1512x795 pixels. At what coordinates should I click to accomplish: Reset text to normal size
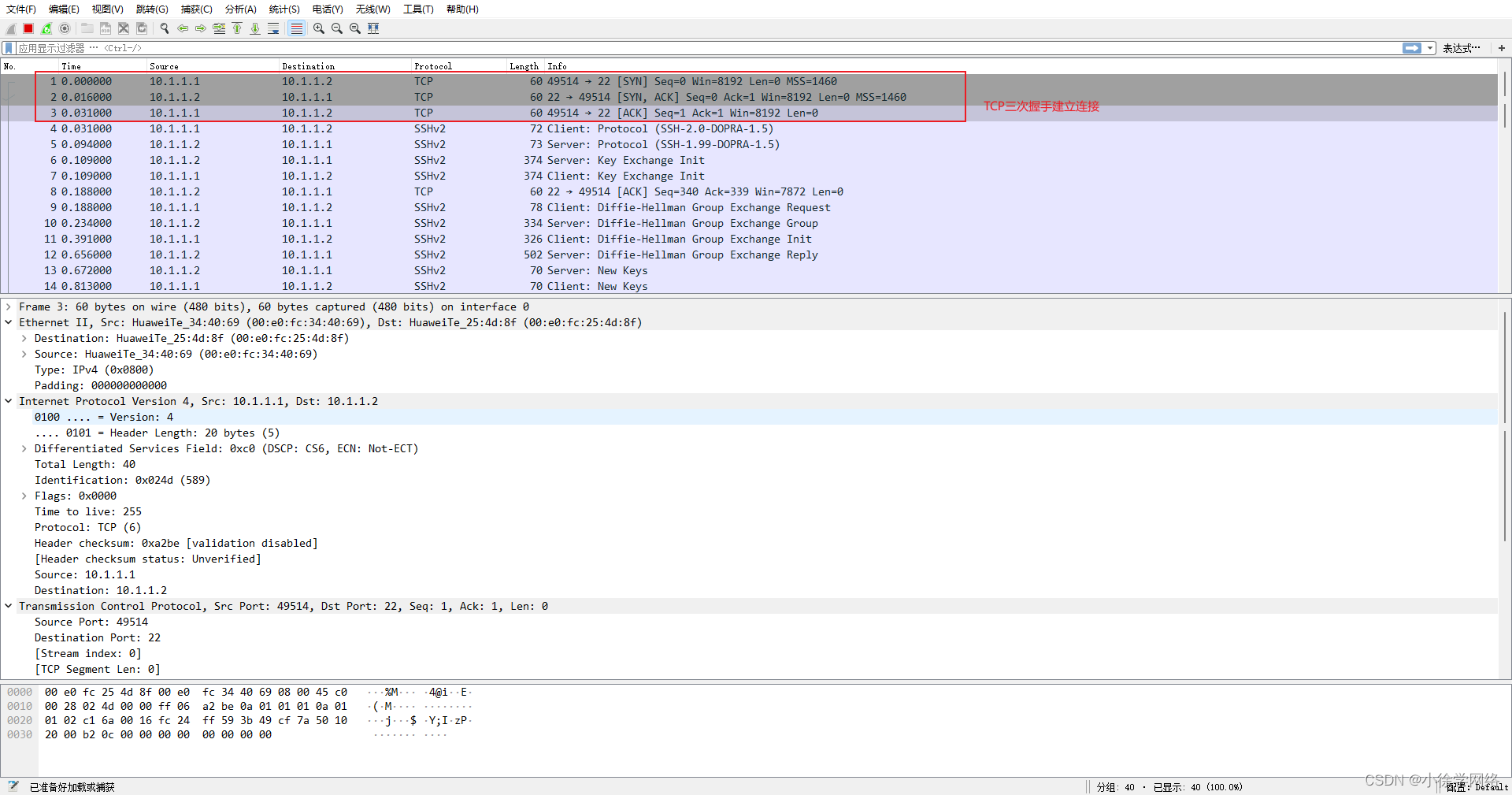(355, 28)
